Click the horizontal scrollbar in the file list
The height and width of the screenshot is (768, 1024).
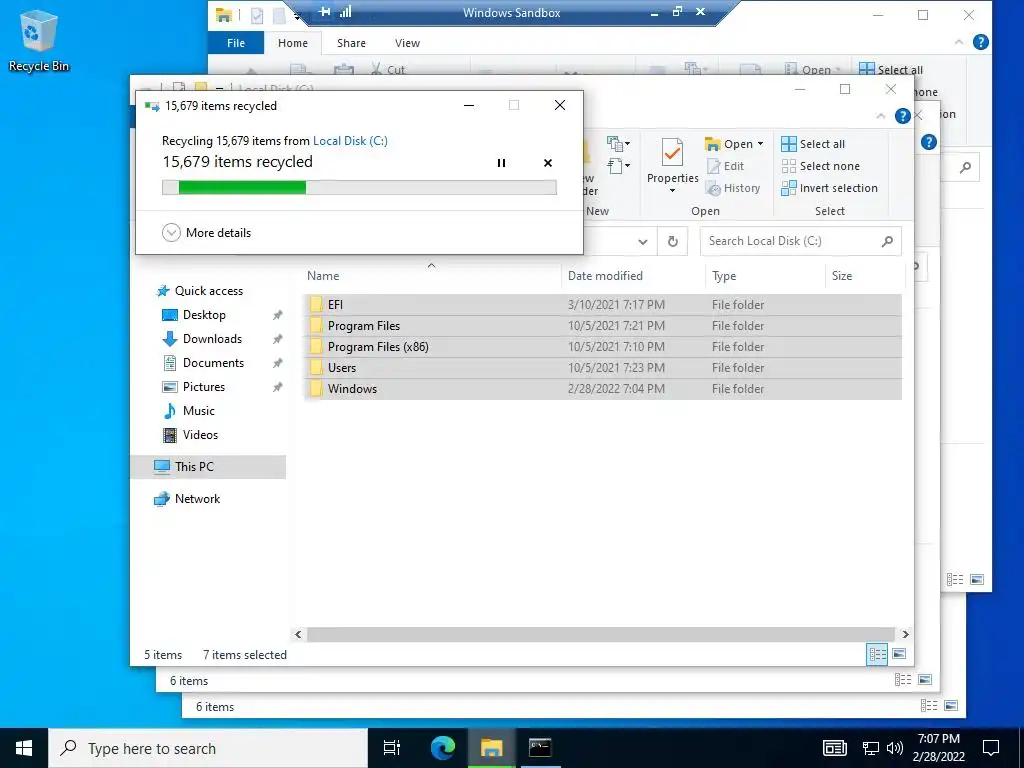[x=600, y=634]
